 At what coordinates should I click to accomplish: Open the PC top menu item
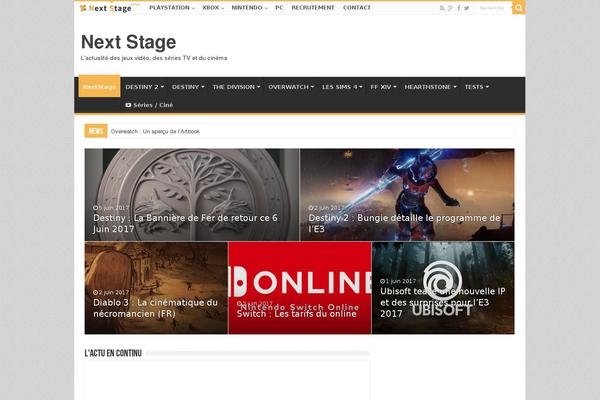[279, 8]
